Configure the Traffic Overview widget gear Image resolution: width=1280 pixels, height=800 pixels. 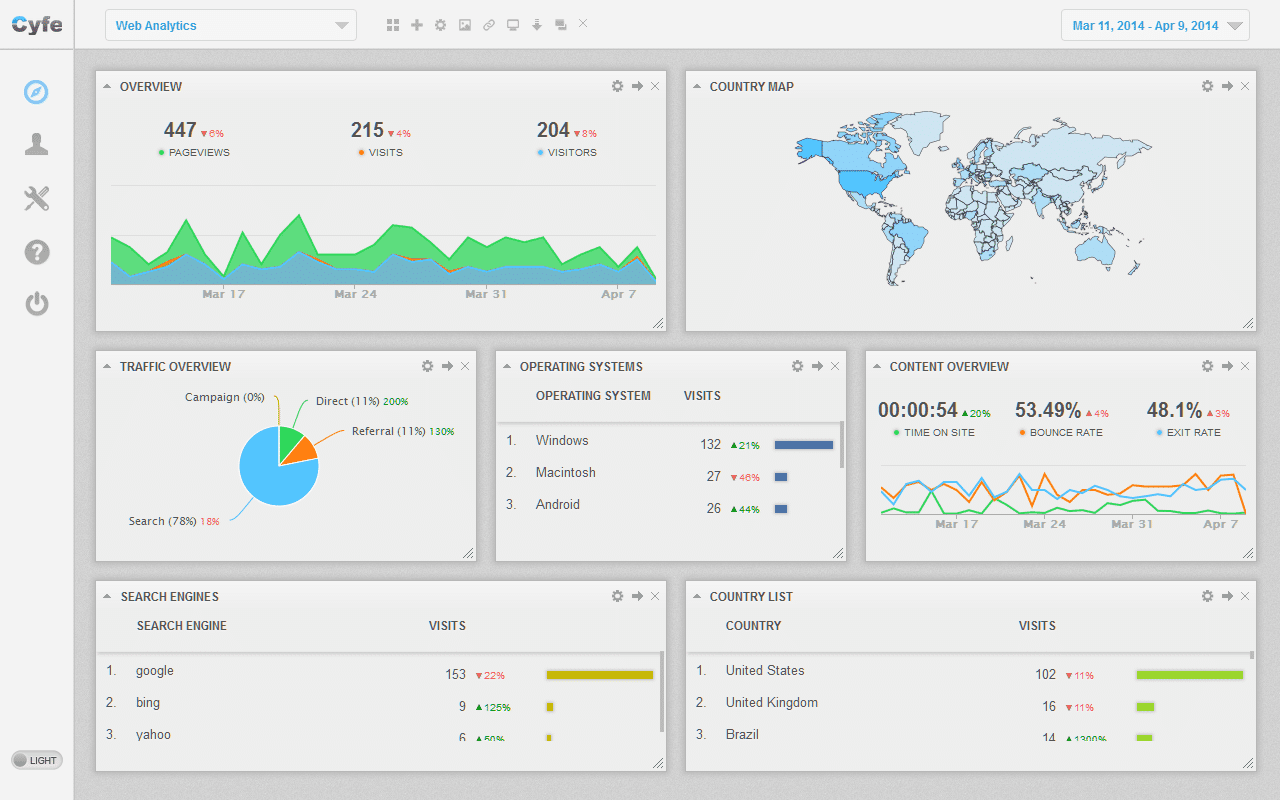(x=427, y=366)
